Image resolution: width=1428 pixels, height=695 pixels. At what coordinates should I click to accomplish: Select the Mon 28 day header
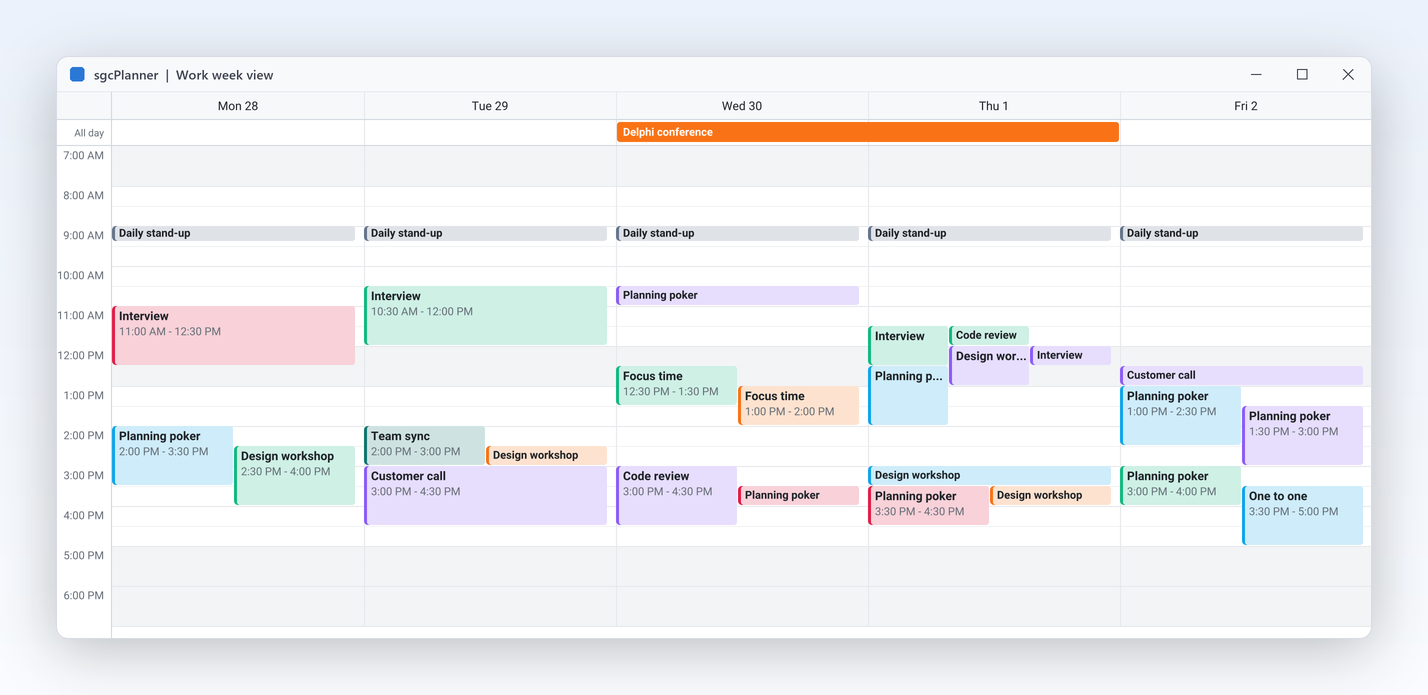point(238,106)
